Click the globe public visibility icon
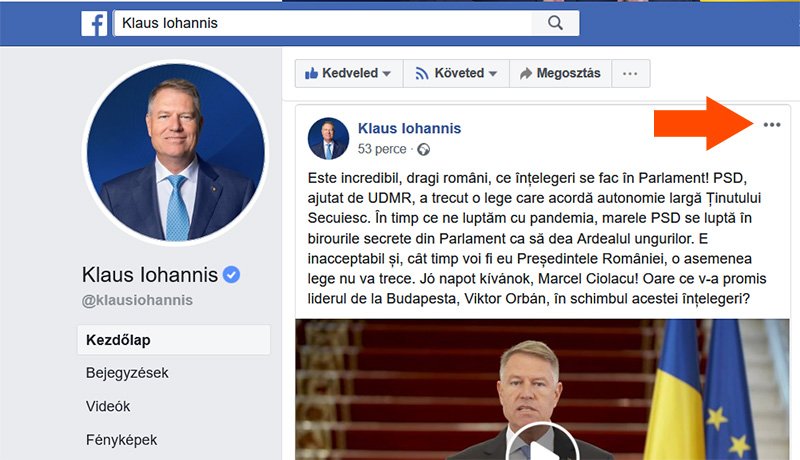Screen dimensions: 800x460 tap(423, 149)
